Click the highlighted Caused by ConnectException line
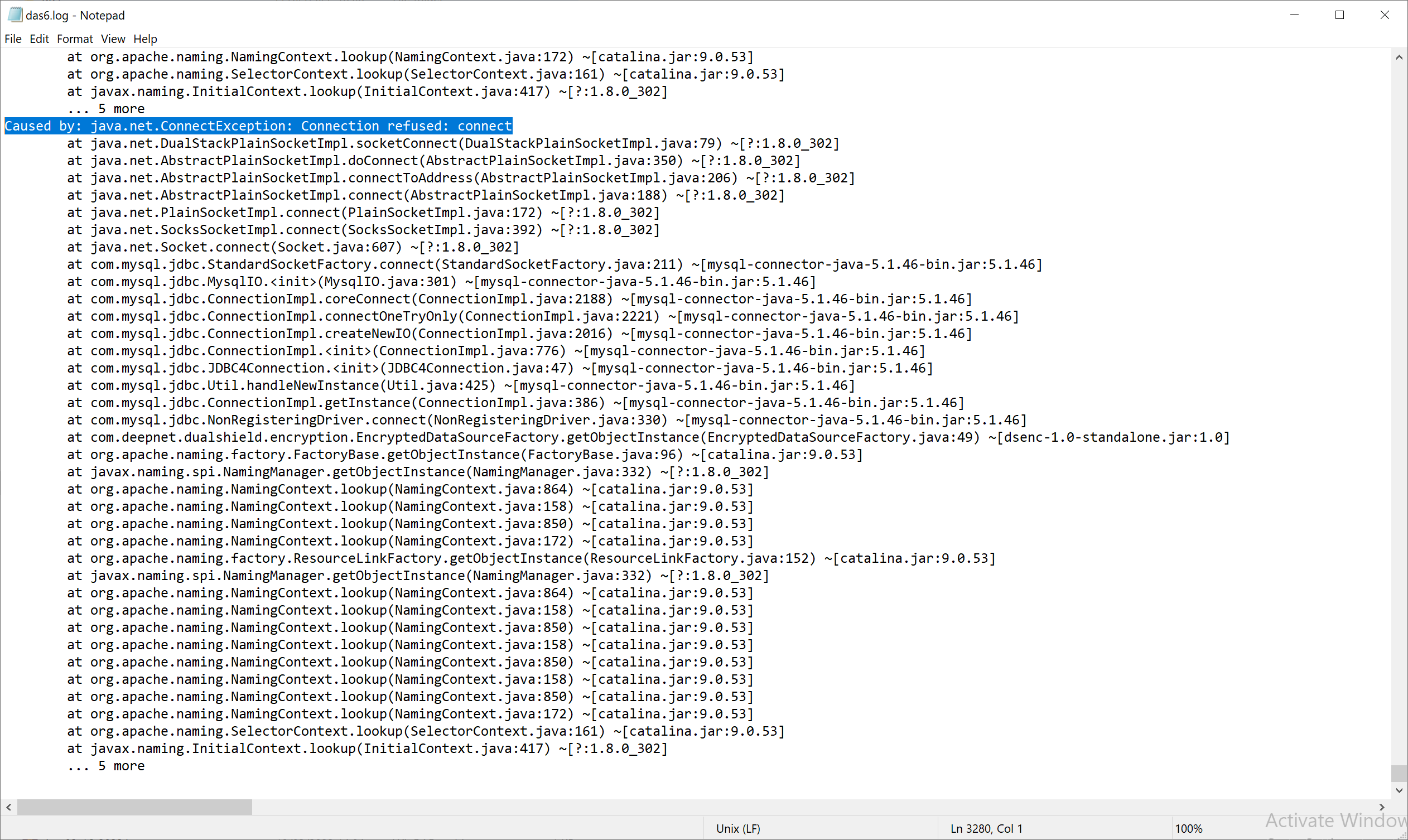This screenshot has height=840, width=1408. pyautogui.click(x=258, y=125)
